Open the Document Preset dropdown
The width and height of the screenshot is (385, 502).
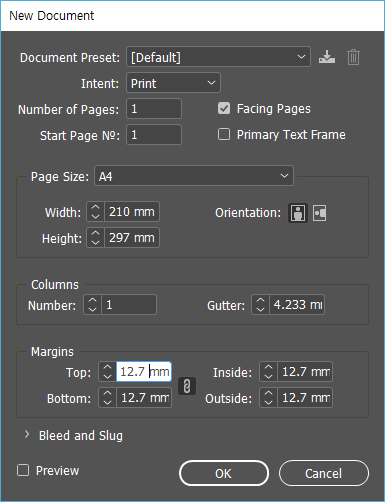[219, 57]
